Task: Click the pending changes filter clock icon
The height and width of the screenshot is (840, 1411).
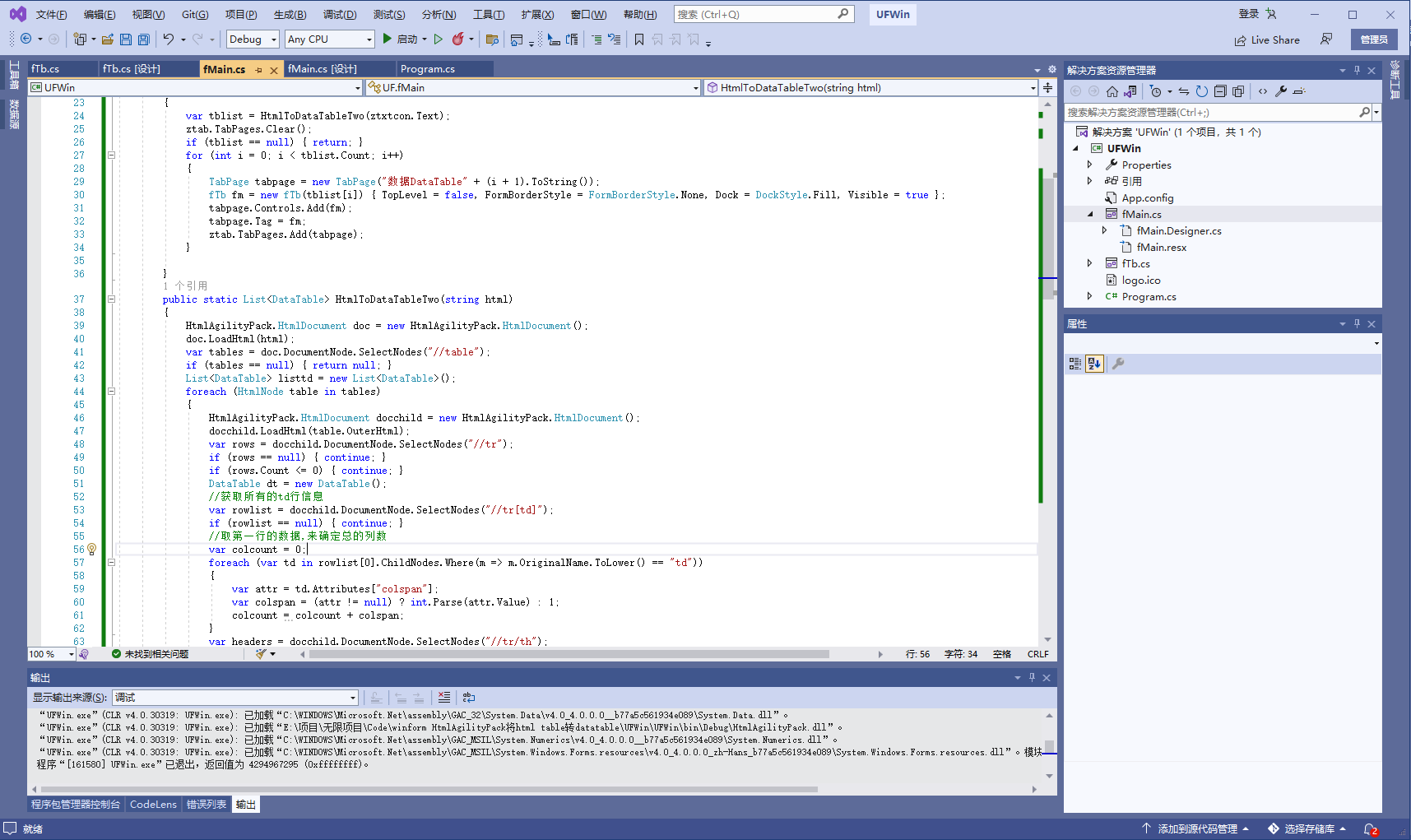Action: click(1156, 91)
